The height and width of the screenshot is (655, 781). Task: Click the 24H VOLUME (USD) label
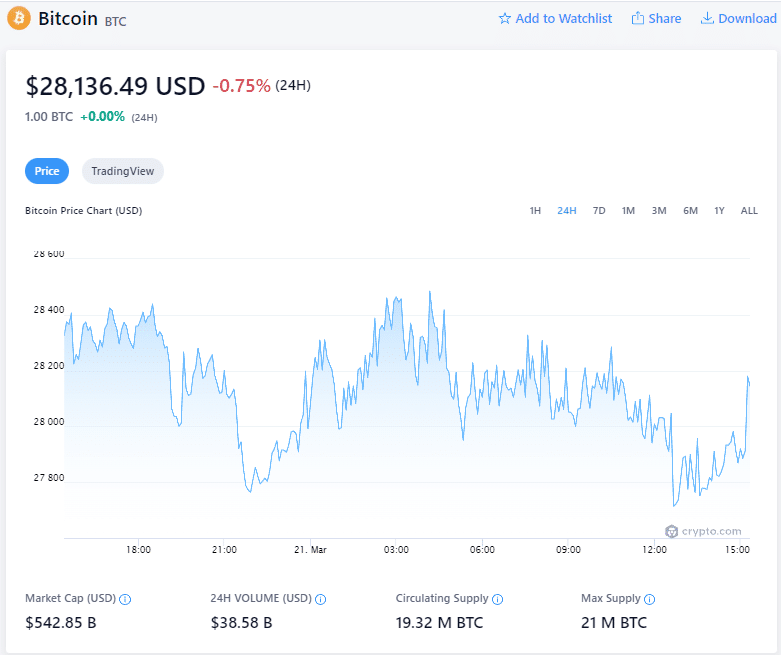260,598
